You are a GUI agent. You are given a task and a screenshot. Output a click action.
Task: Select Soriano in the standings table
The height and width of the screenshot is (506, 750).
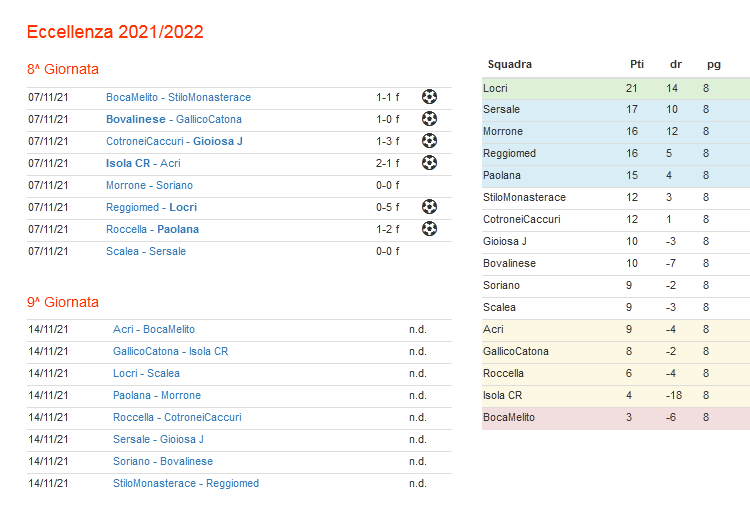pyautogui.click(x=501, y=285)
